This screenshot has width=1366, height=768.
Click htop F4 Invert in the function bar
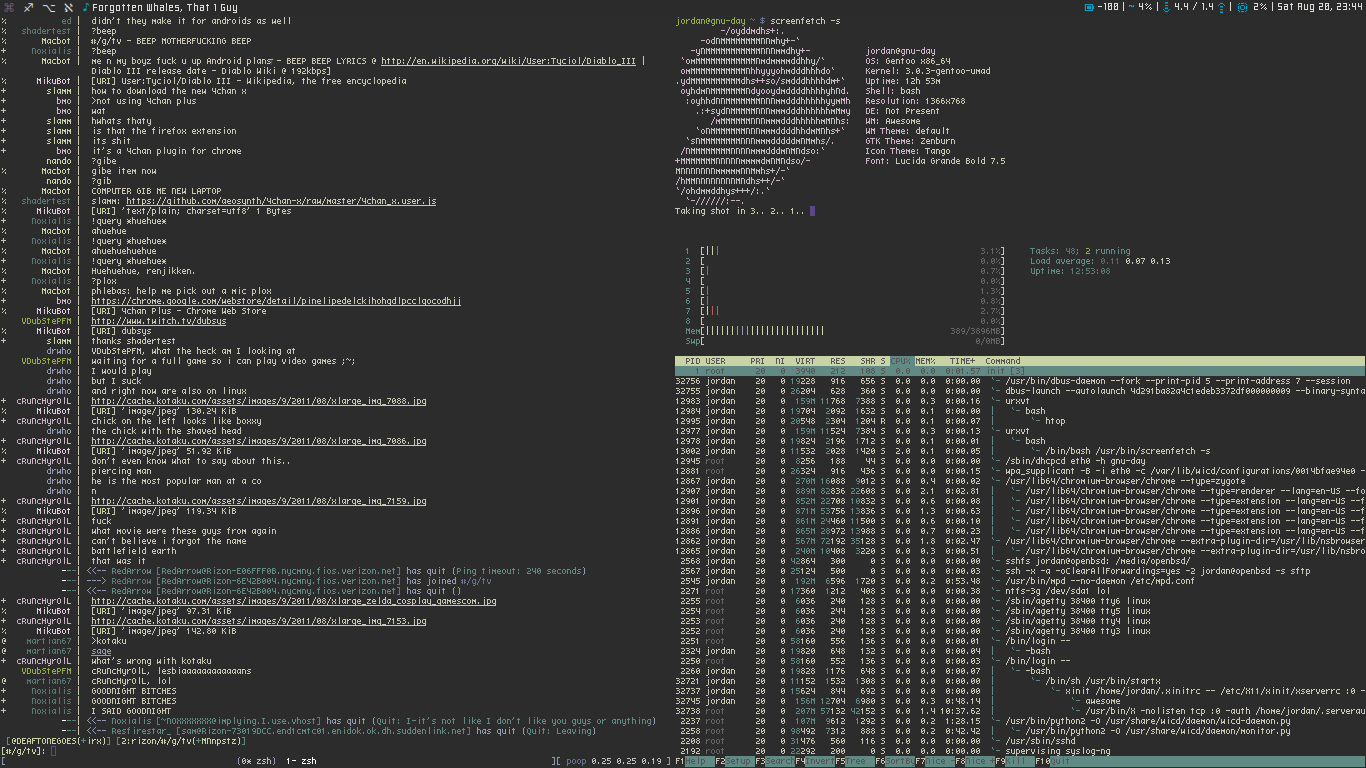pyautogui.click(x=815, y=761)
